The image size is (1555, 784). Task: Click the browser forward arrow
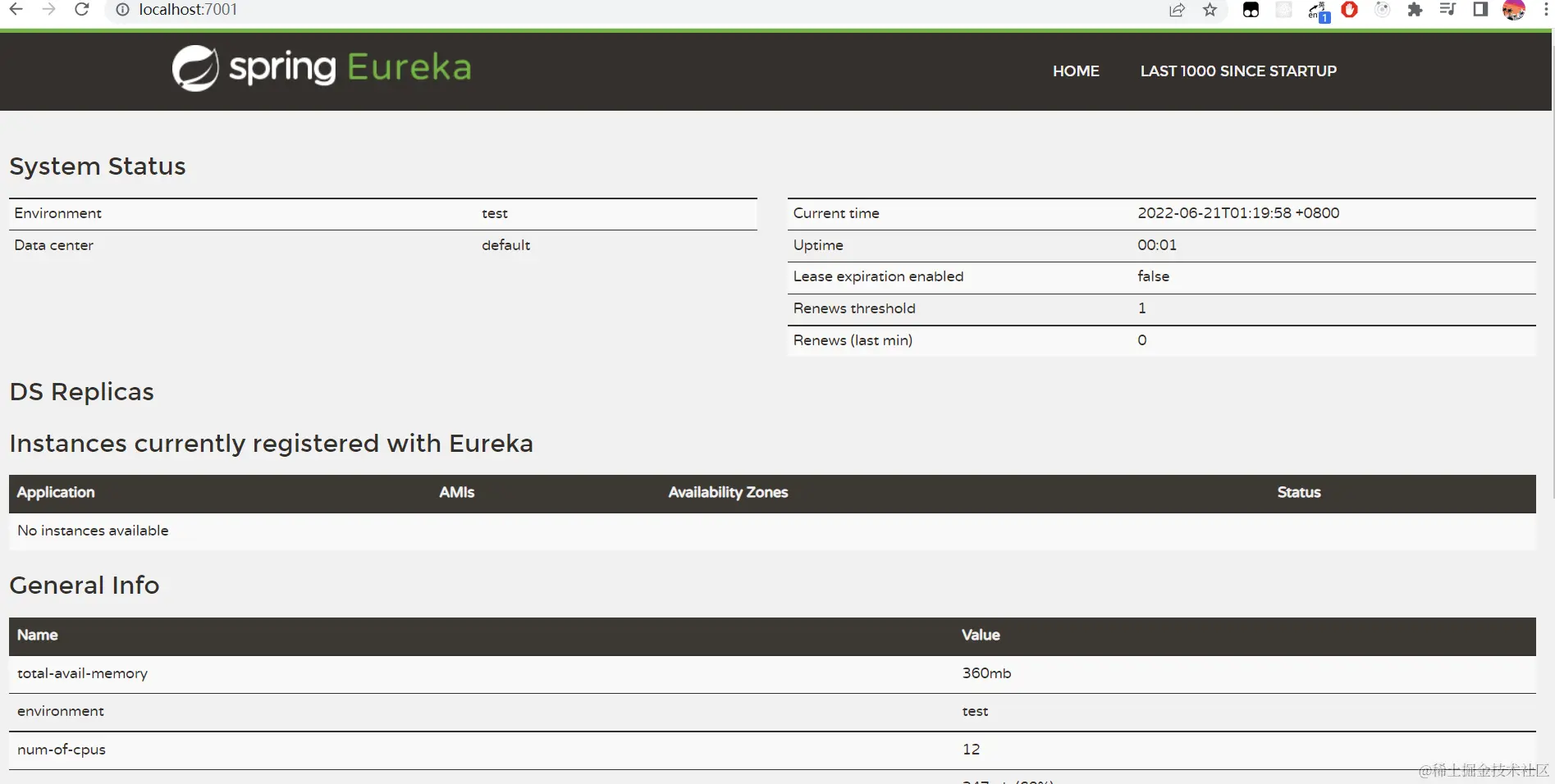[x=49, y=9]
